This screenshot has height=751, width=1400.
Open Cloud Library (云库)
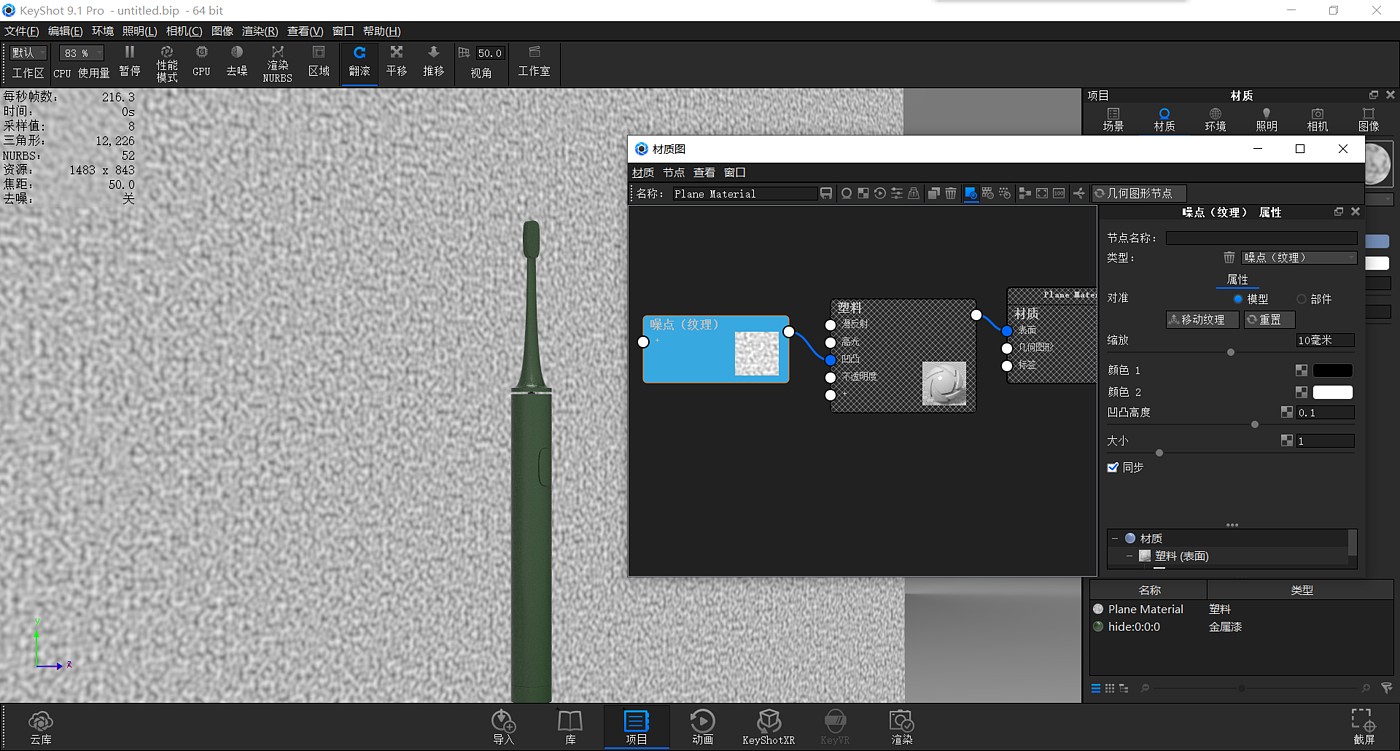(x=41, y=727)
